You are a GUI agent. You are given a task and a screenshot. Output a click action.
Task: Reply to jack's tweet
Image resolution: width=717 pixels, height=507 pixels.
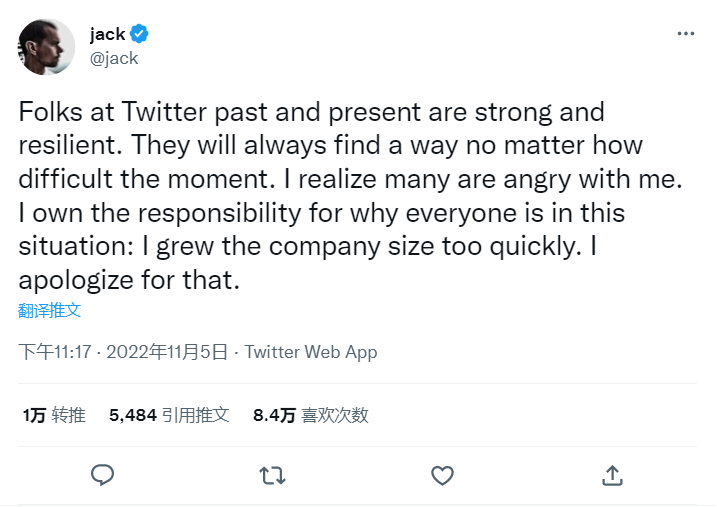click(x=102, y=474)
